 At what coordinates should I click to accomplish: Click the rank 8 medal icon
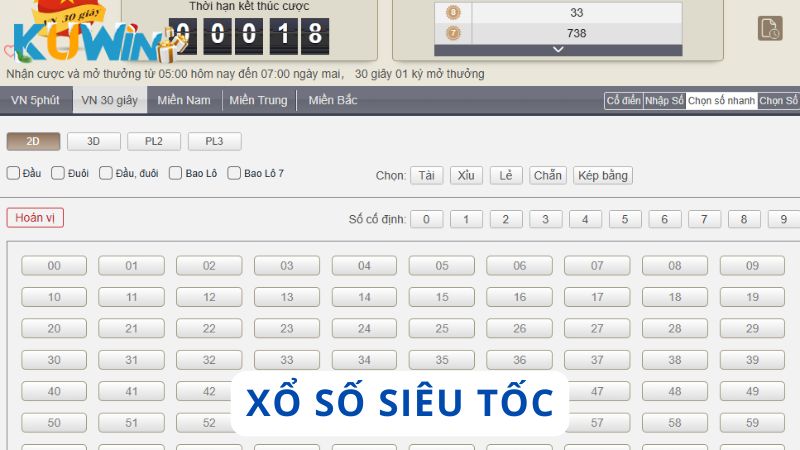click(453, 13)
